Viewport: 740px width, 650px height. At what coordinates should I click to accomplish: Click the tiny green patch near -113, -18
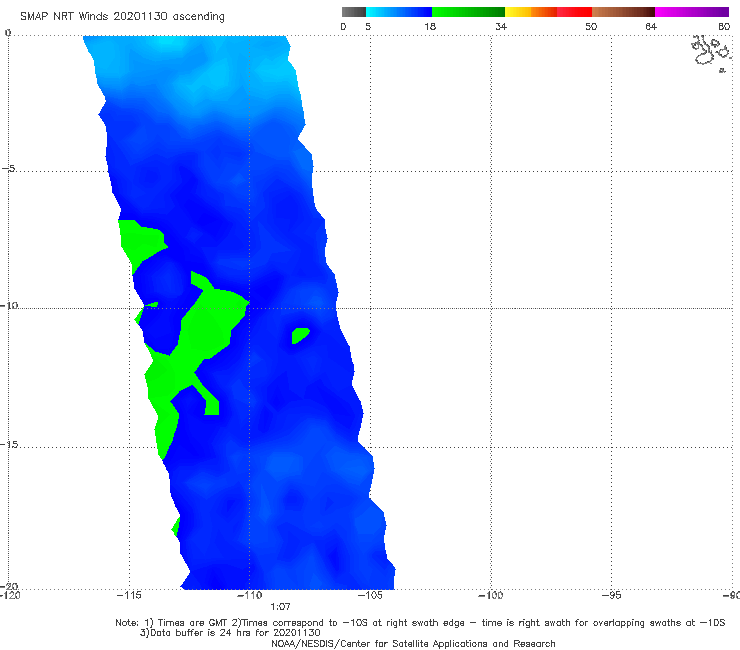point(176,526)
